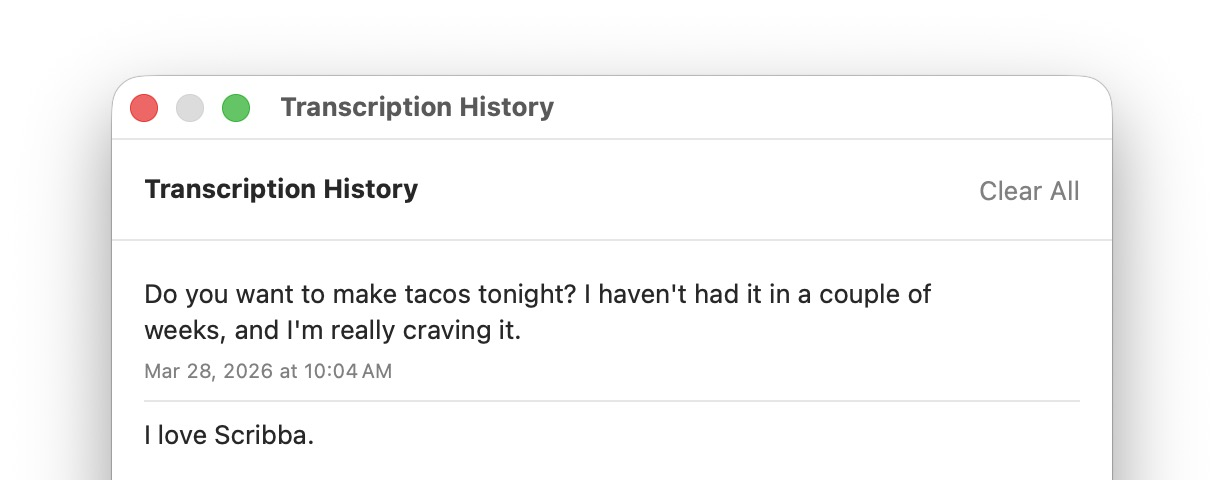Click the divider line between the two entries
This screenshot has width=1224, height=480.
612,401
